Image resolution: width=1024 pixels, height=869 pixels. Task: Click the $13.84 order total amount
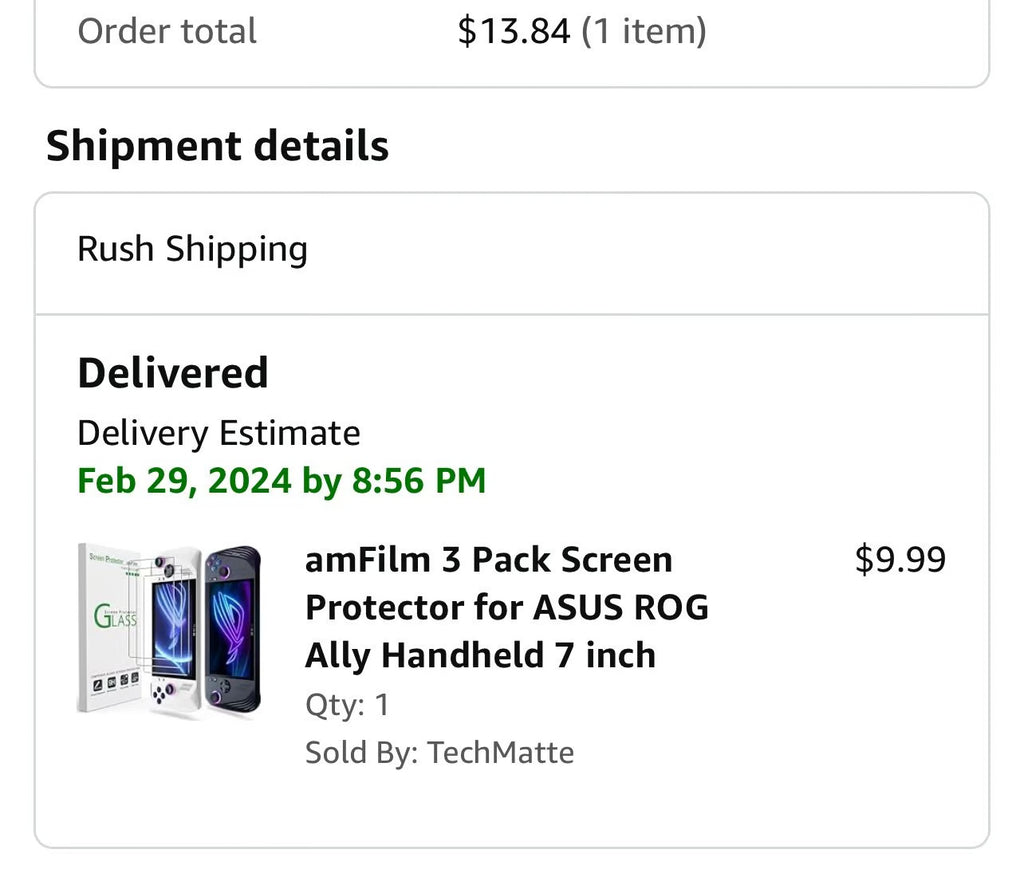[x=513, y=31]
